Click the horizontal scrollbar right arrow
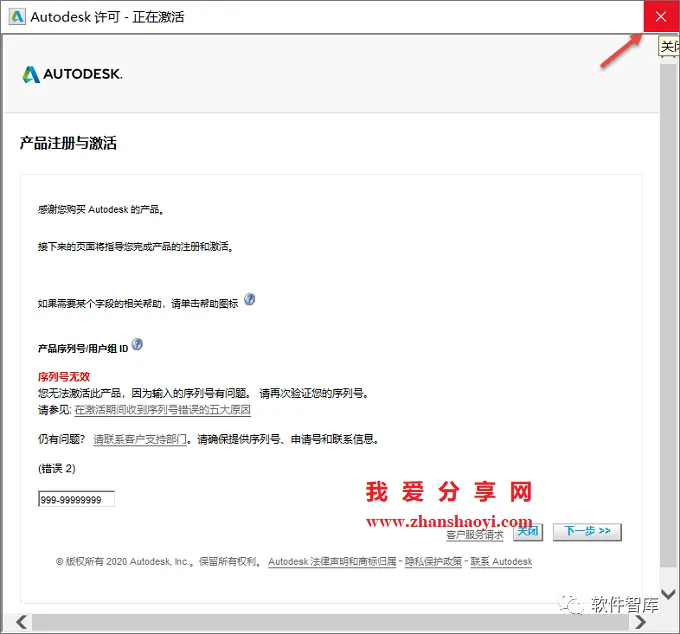This screenshot has height=634, width=680. (x=641, y=622)
